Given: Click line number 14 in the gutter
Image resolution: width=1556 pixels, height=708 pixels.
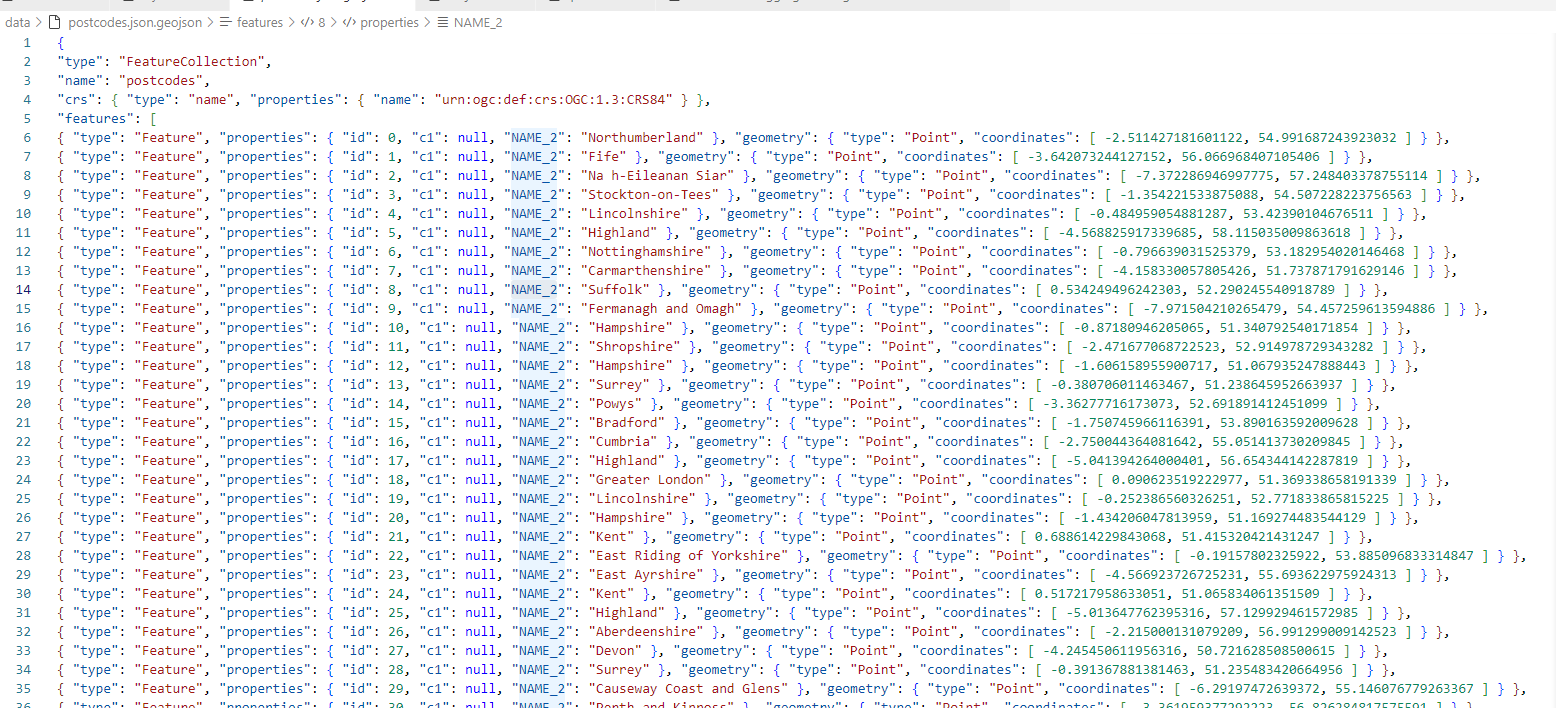Looking at the screenshot, I should point(25,289).
